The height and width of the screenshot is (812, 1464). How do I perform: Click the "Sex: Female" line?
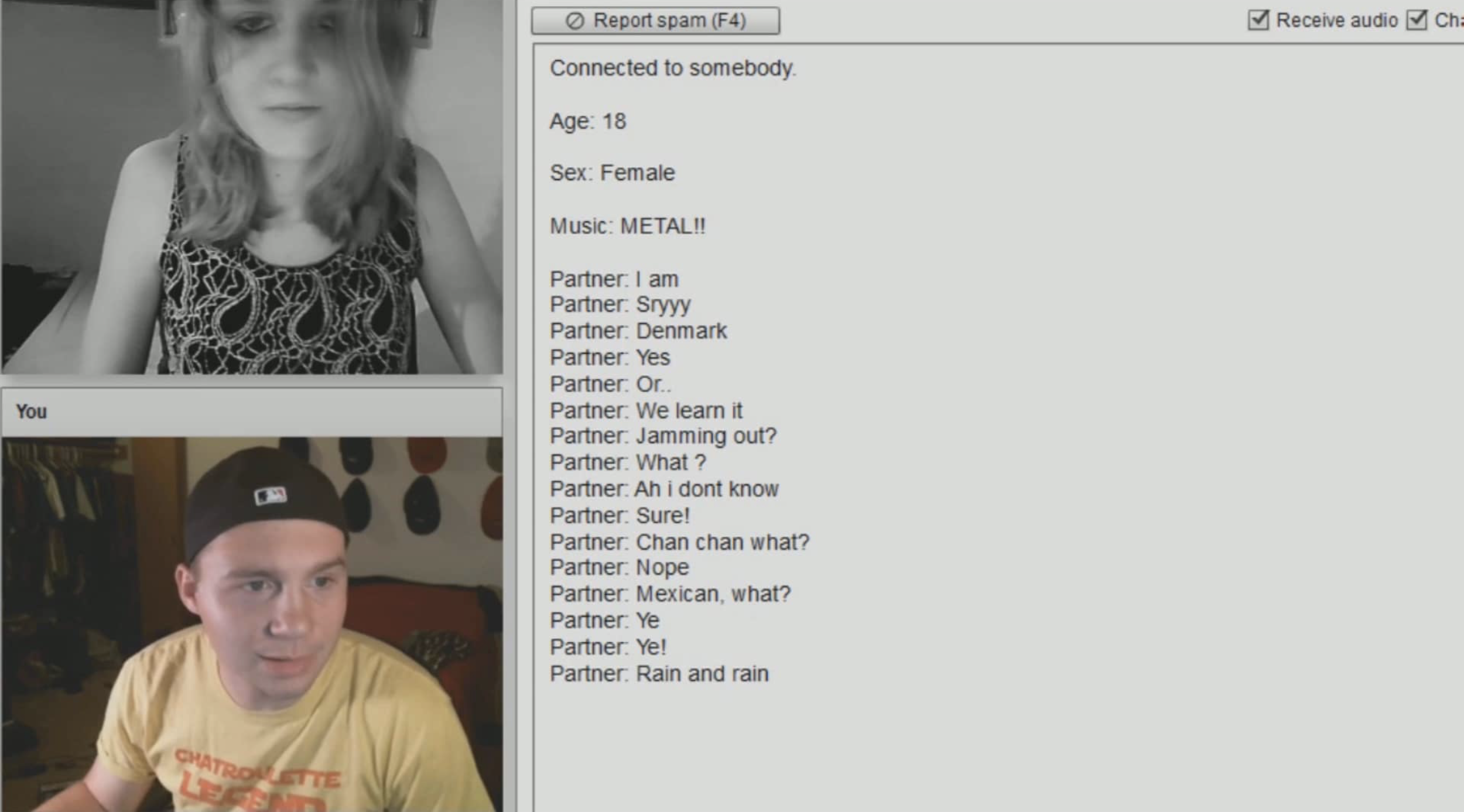(x=612, y=173)
